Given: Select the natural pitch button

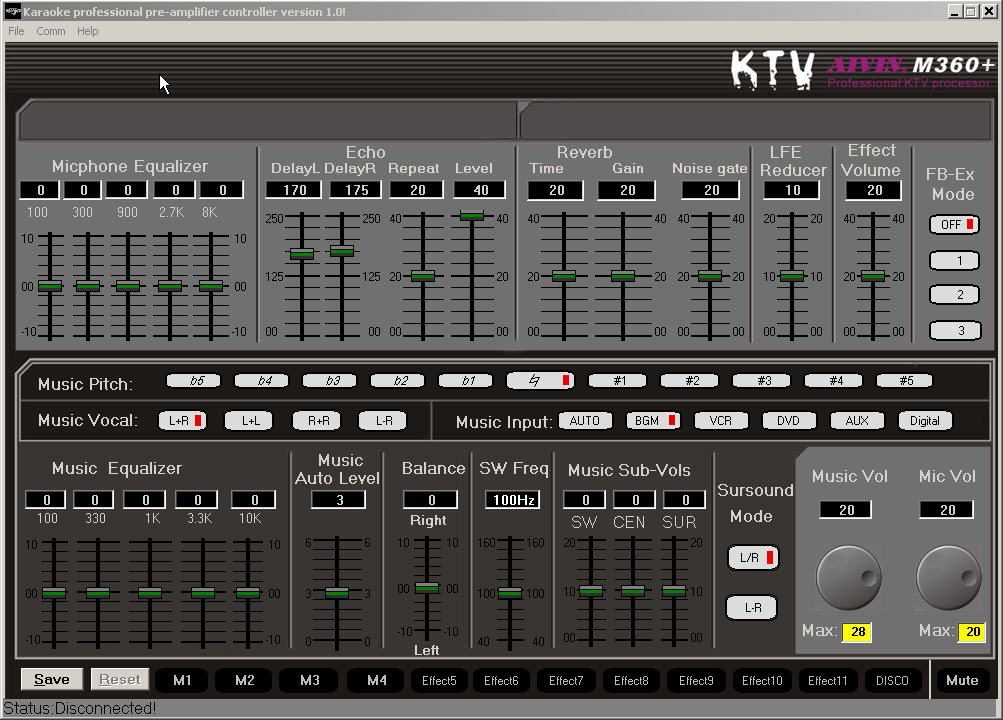Looking at the screenshot, I should click(x=540, y=380).
